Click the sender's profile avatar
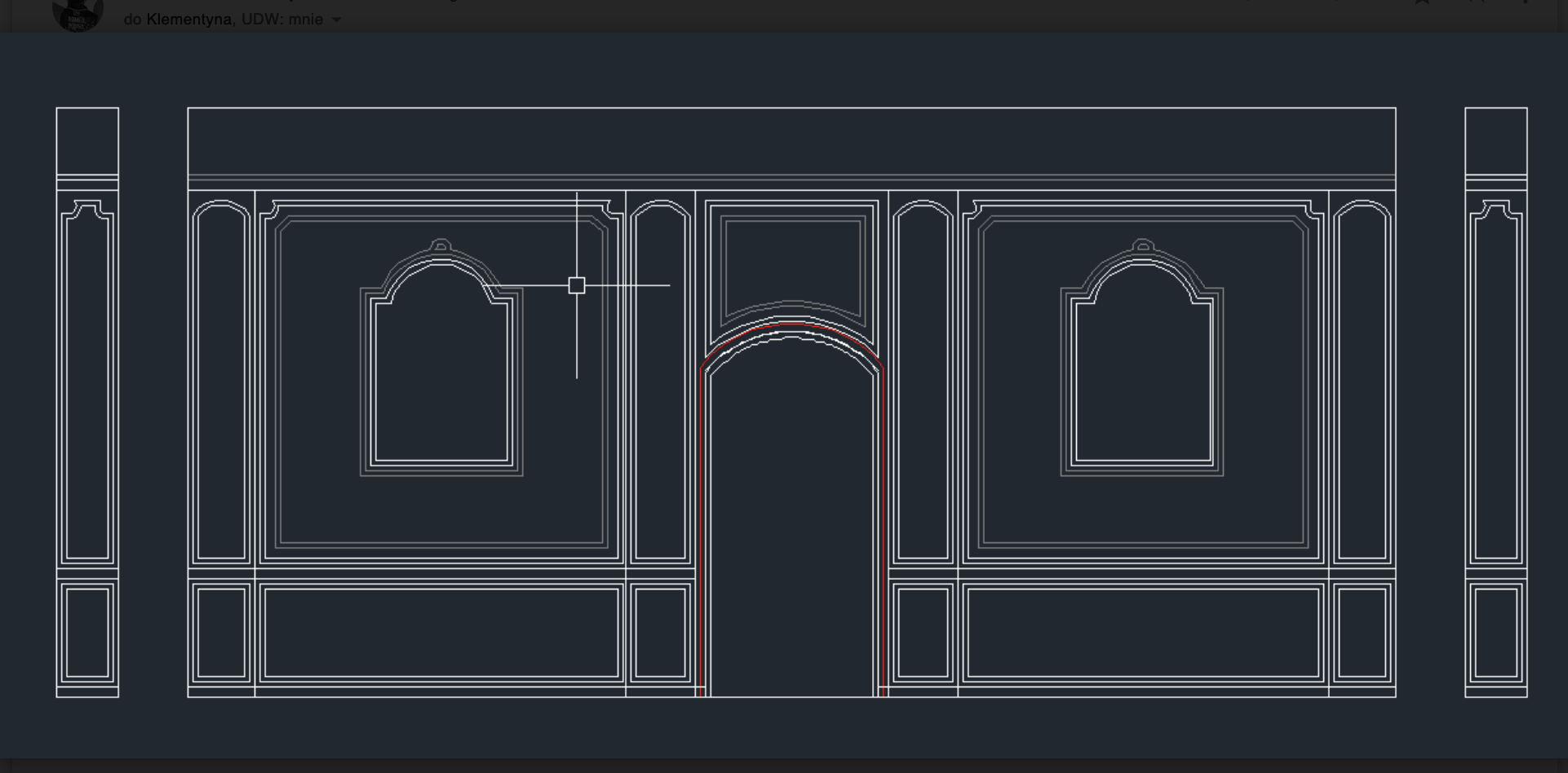This screenshot has height=773, width=1568. coord(78,15)
